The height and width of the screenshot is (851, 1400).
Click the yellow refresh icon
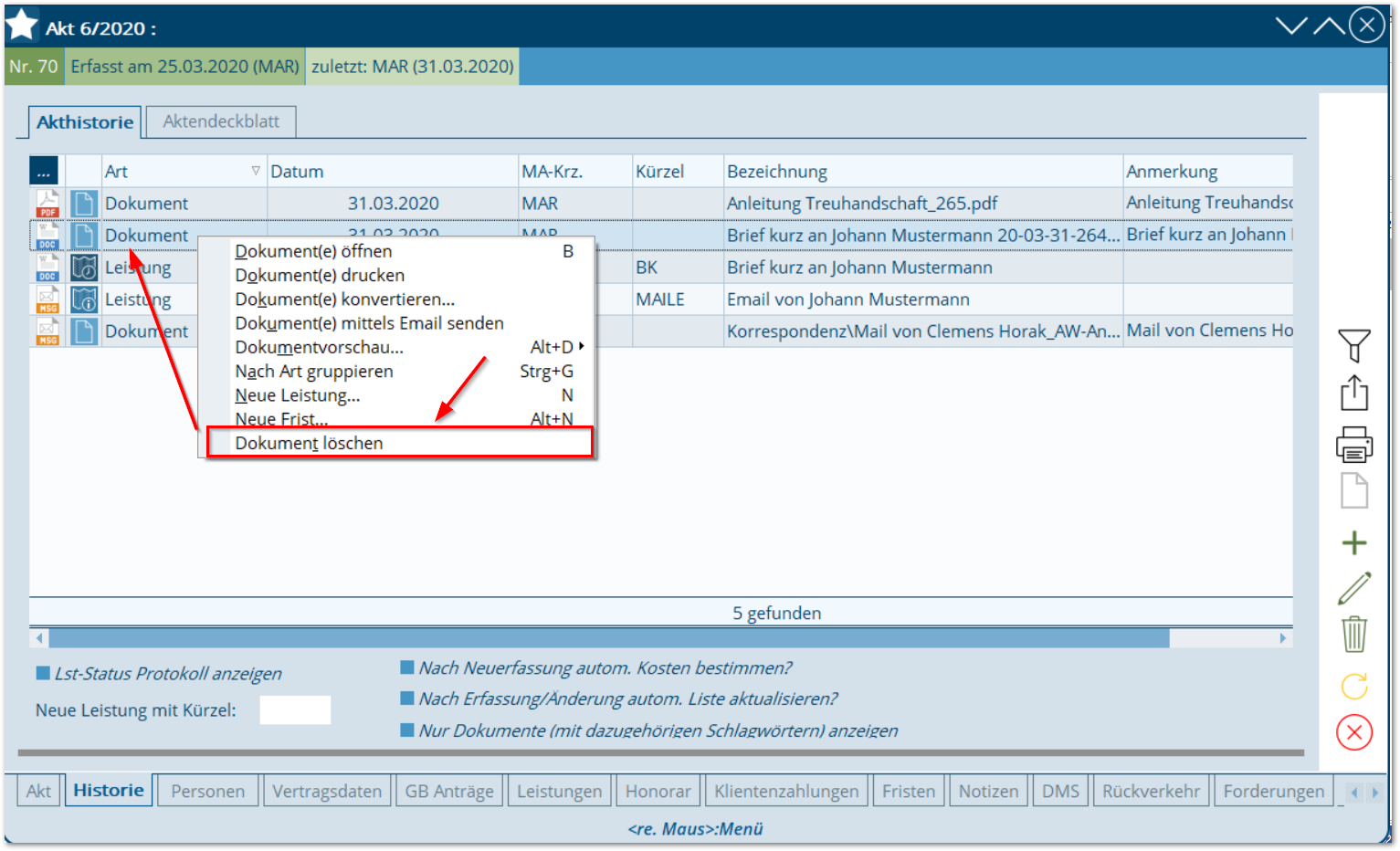tap(1354, 686)
